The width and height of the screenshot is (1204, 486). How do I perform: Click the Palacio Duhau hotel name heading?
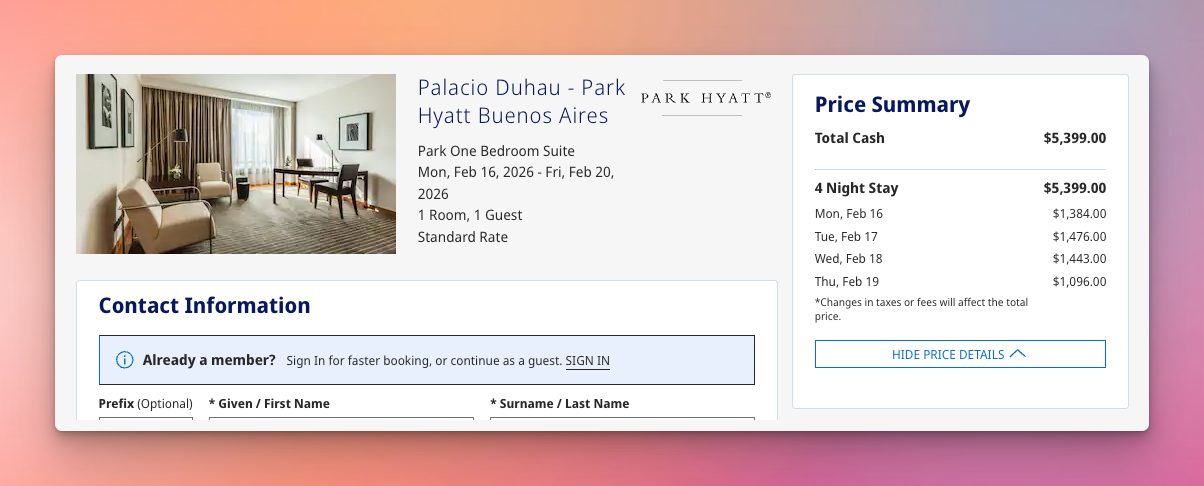pos(521,101)
